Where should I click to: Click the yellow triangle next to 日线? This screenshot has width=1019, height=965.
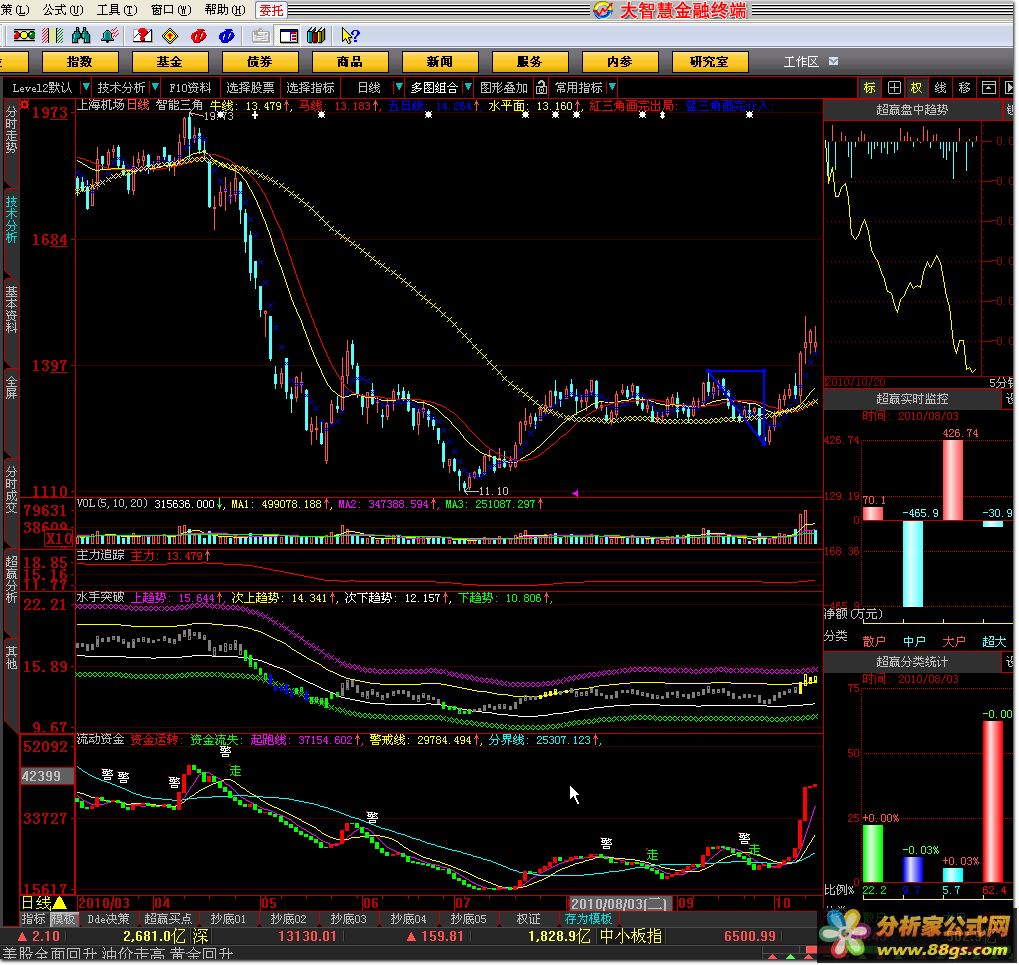(x=60, y=902)
